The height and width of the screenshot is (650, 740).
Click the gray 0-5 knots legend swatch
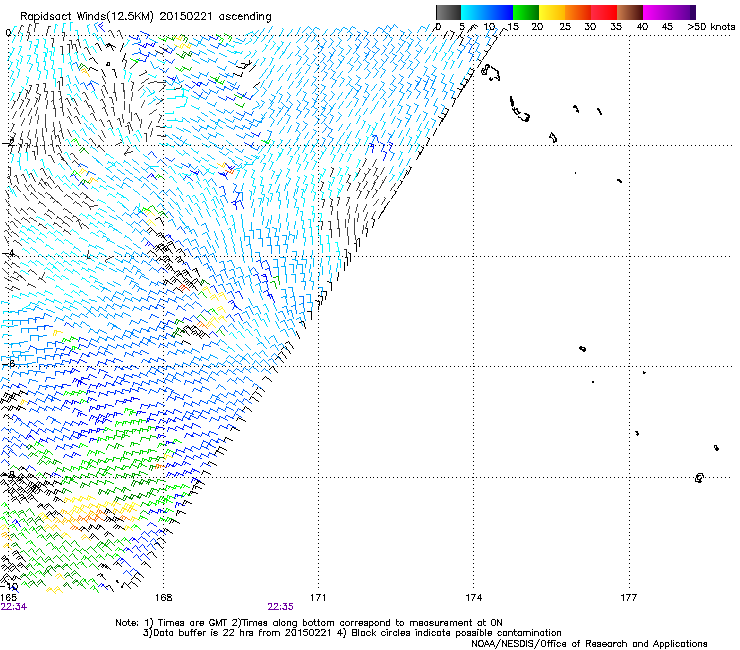448,12
